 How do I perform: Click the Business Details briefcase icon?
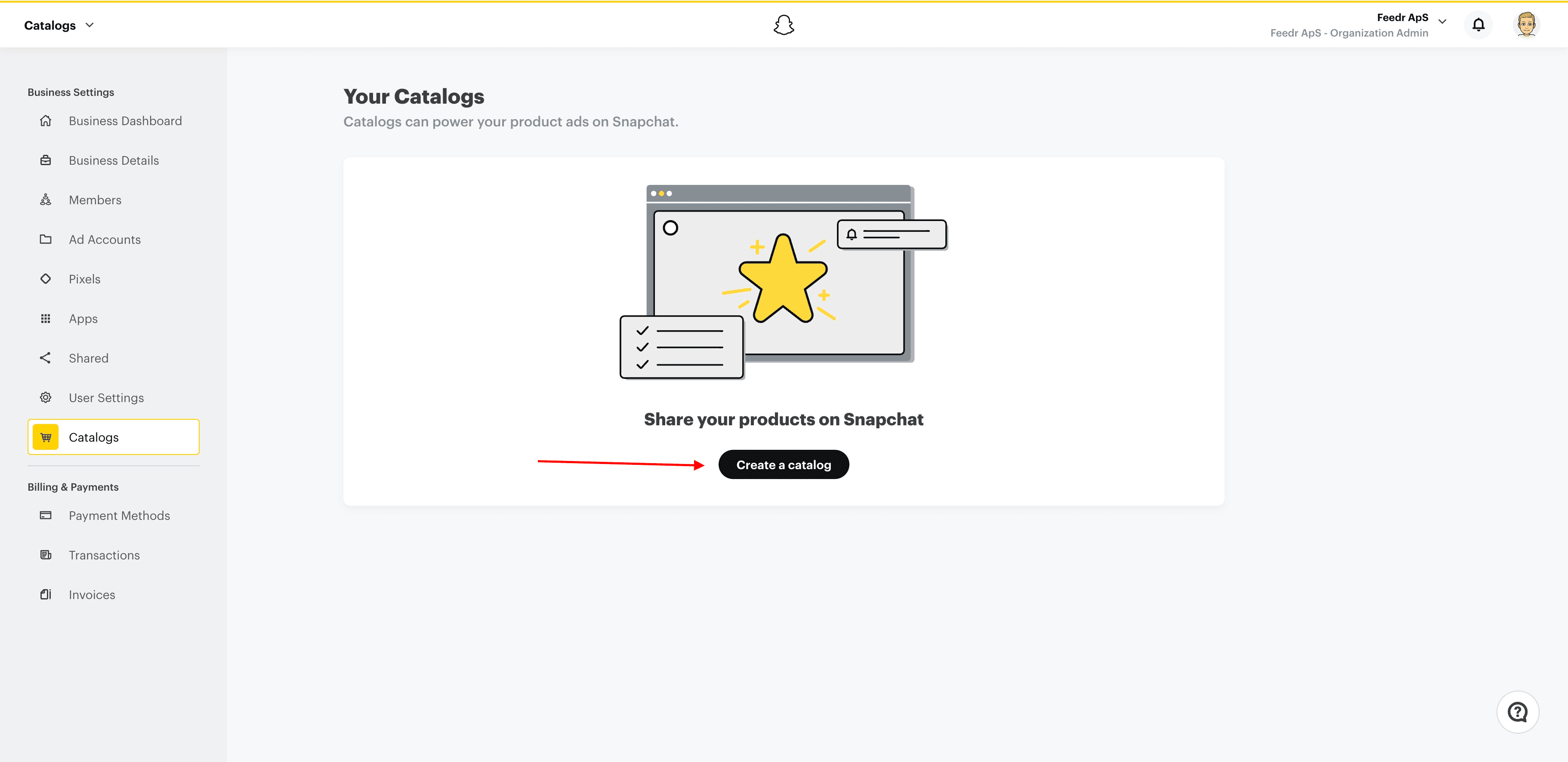coord(46,160)
